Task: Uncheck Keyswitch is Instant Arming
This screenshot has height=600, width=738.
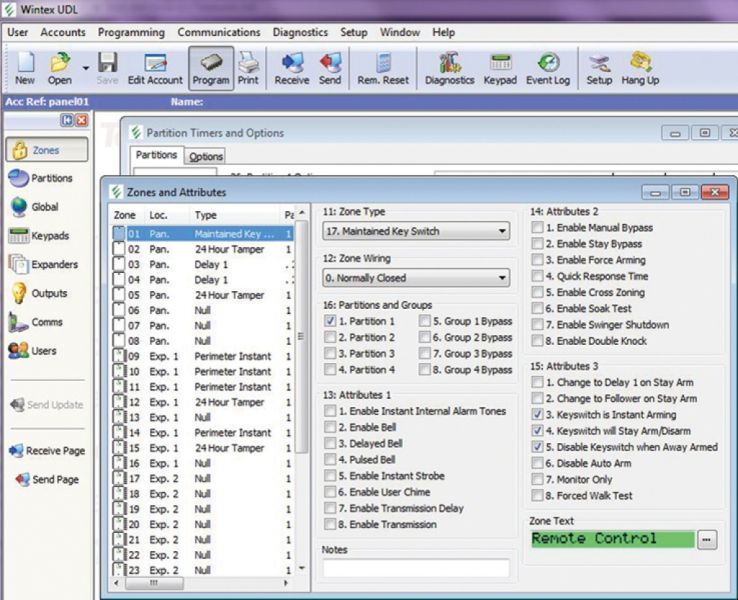Action: pyautogui.click(x=538, y=415)
